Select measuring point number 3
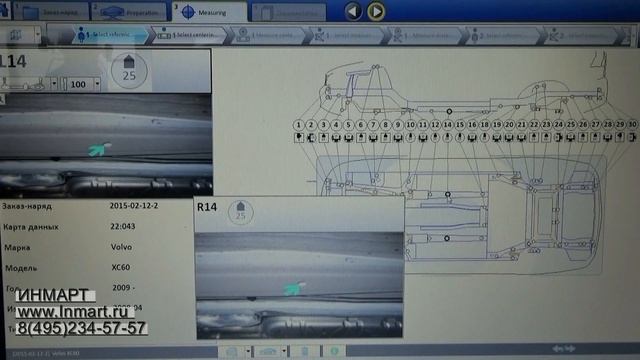The height and width of the screenshot is (360, 640). 324,125
